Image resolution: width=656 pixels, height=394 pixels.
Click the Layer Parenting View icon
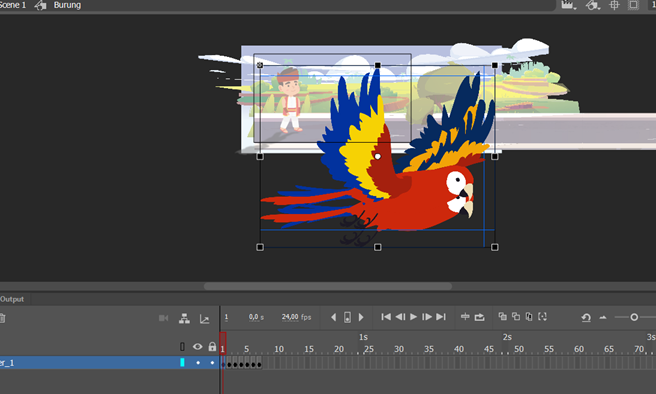tap(184, 318)
